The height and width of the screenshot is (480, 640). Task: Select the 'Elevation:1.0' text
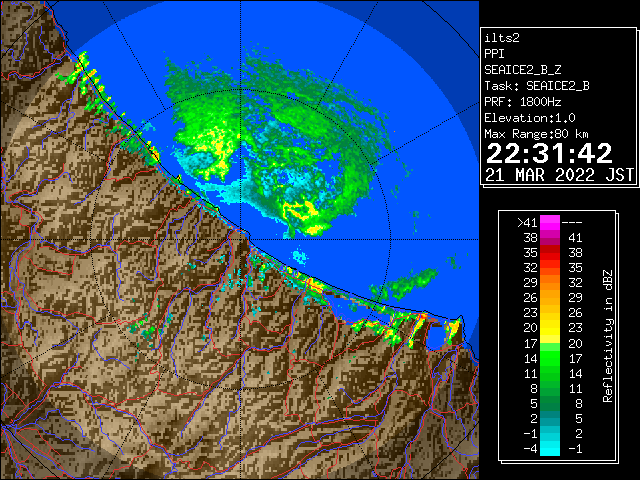(x=530, y=118)
